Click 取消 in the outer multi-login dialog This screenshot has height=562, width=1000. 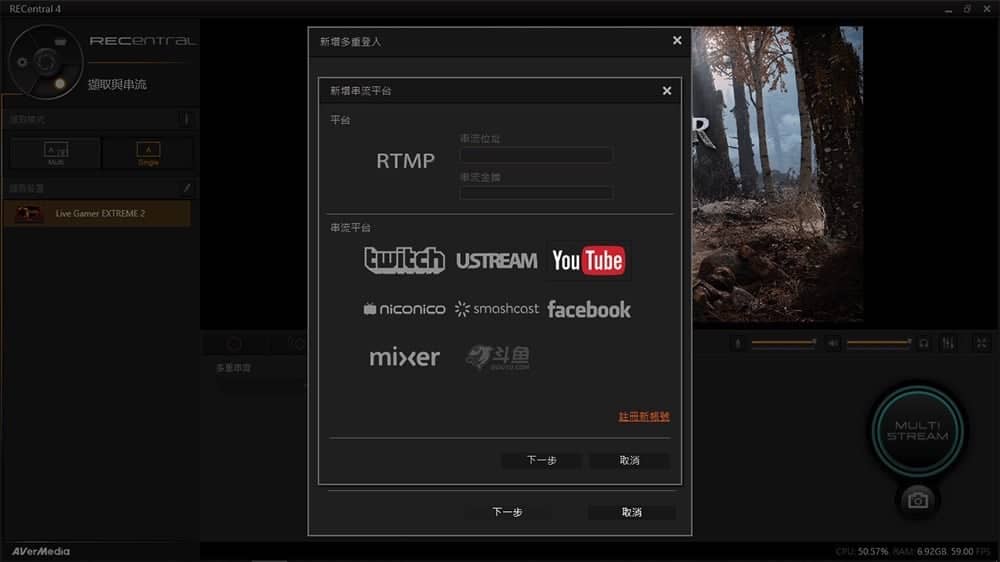coord(631,512)
